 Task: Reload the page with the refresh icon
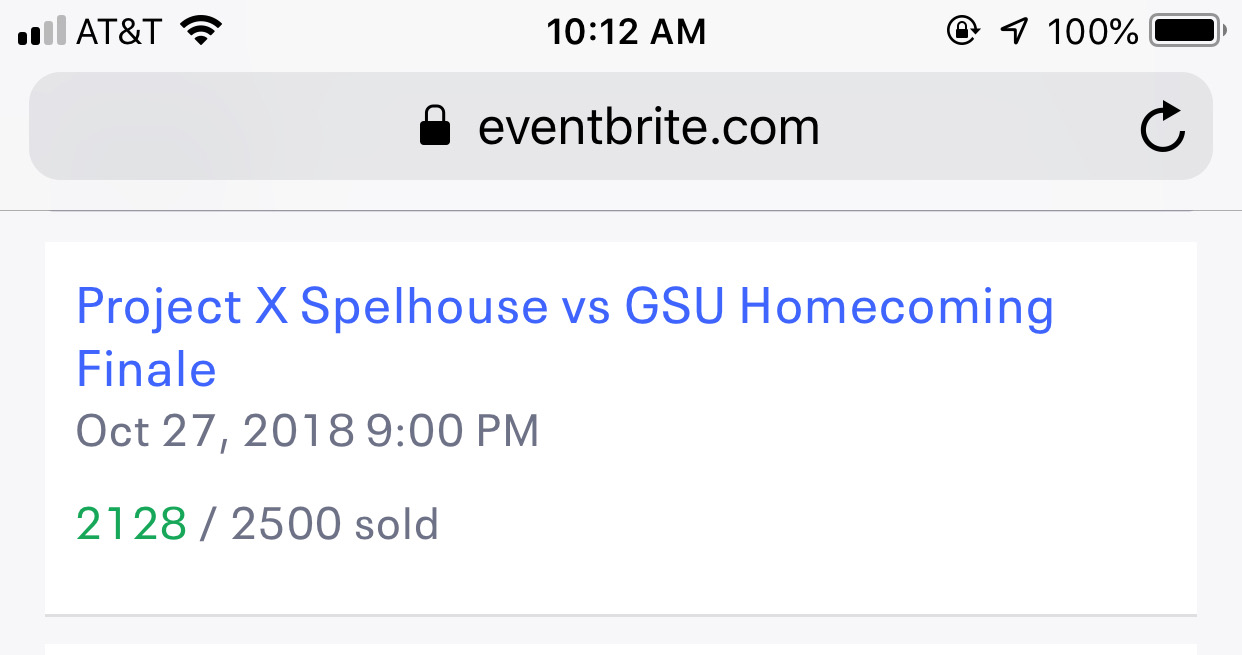(x=1163, y=127)
